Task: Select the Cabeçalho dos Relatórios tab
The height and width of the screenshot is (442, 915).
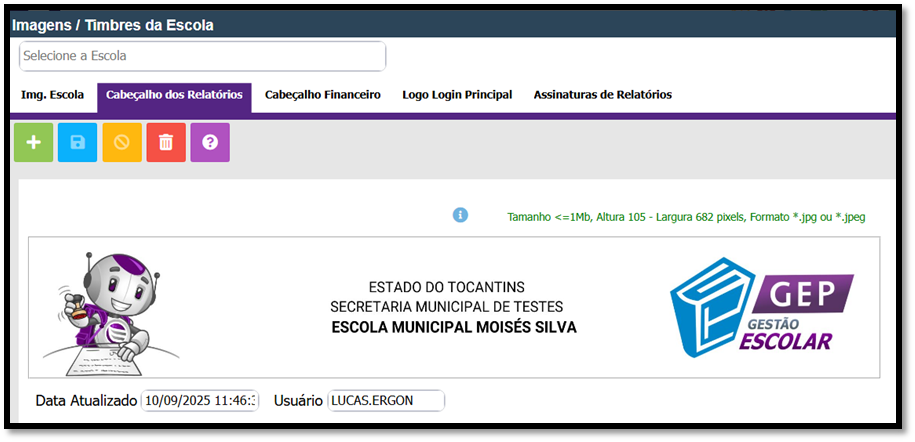Action: 174,95
